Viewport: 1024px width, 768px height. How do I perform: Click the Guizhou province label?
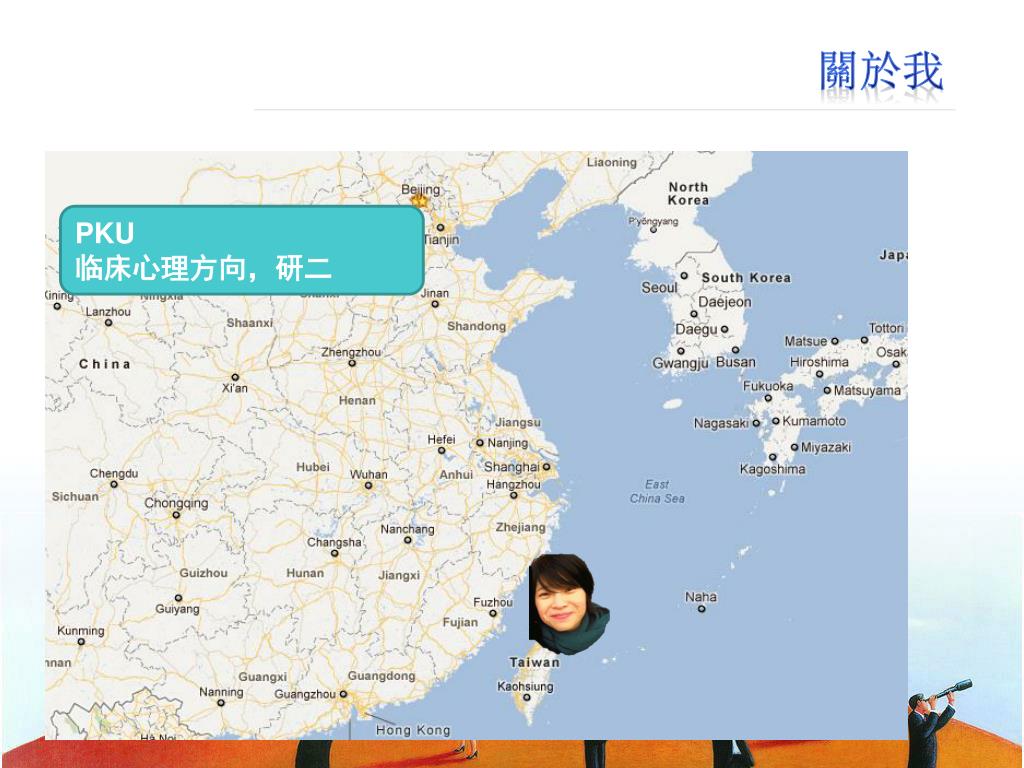(x=203, y=573)
